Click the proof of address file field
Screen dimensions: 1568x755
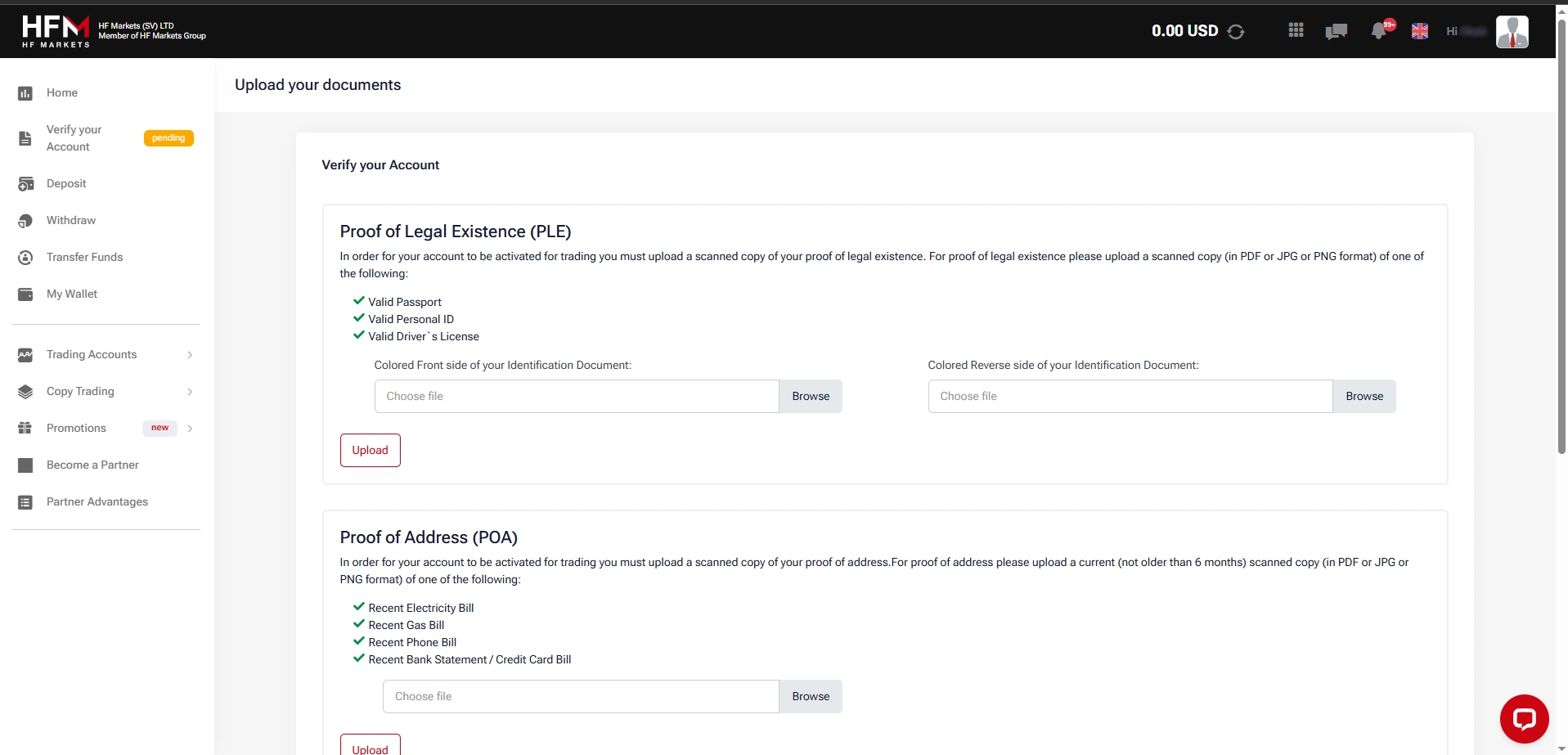pos(580,697)
